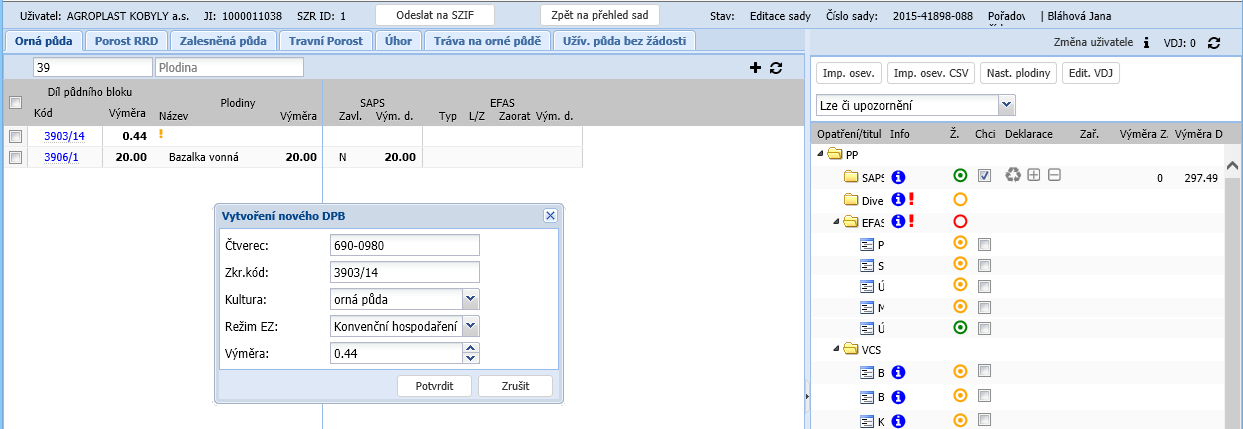1243x429 pixels.
Task: Refresh the VDJ counter at top right
Action: [x=1214, y=43]
